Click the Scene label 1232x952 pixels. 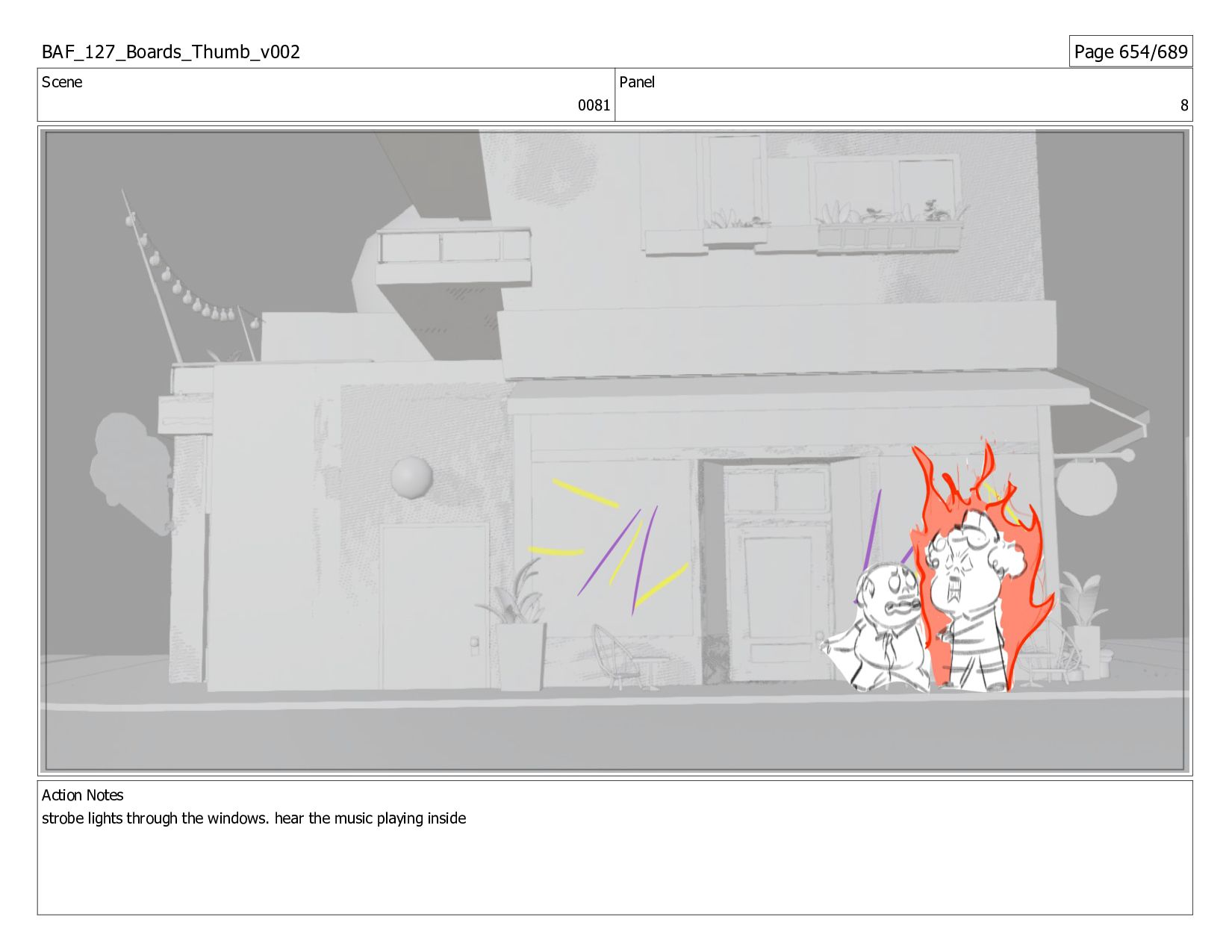[x=62, y=82]
